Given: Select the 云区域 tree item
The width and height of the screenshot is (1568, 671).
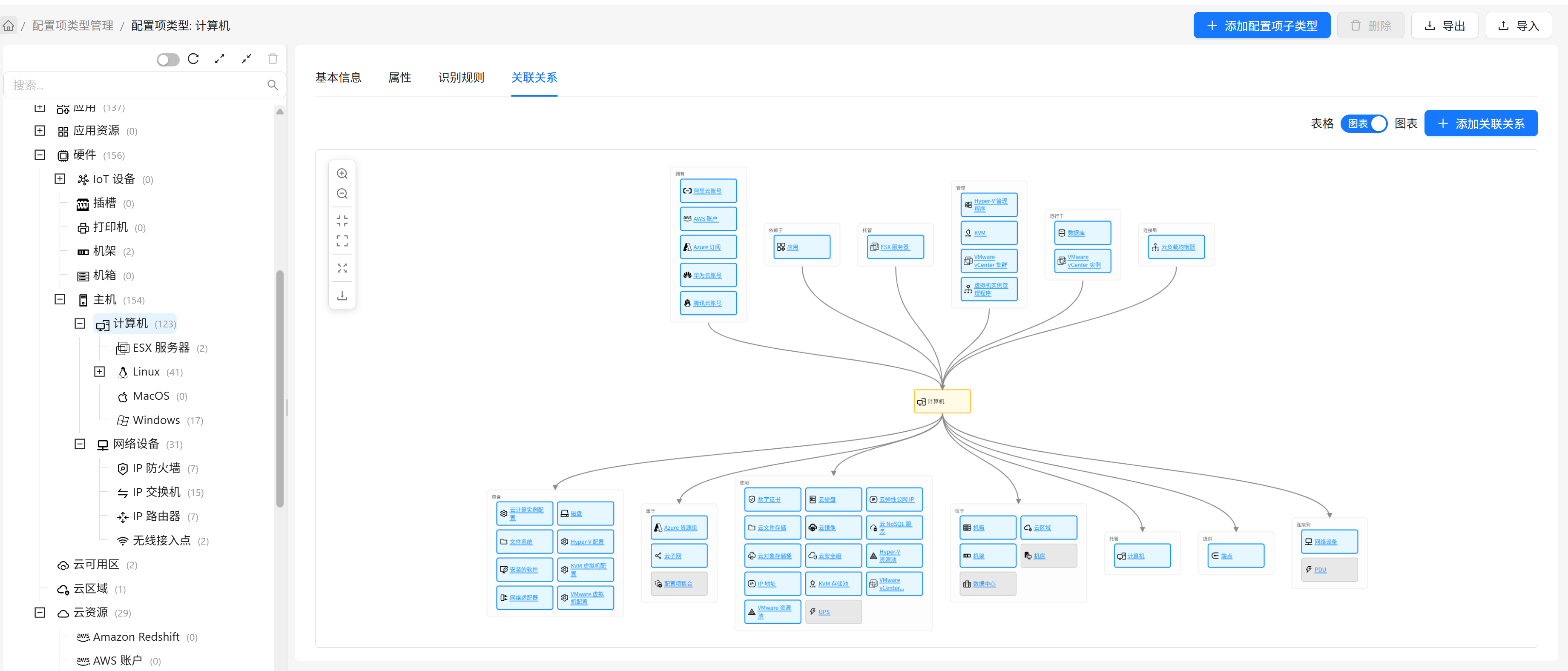Looking at the screenshot, I should point(91,590).
